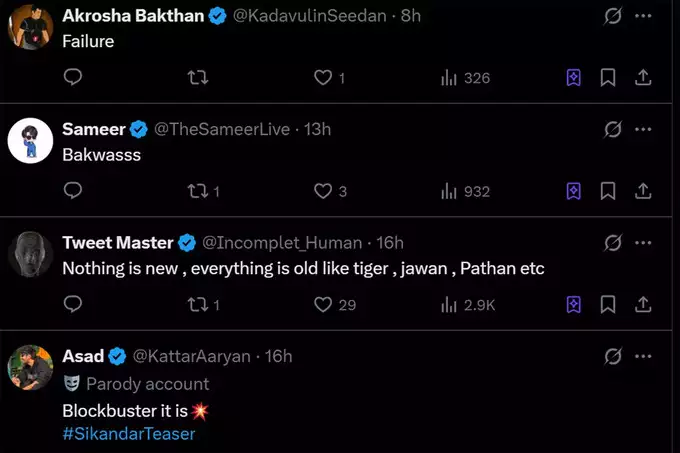Expand three-dot menu on Tweet Master's tweet
The height and width of the screenshot is (453, 680).
click(x=643, y=242)
